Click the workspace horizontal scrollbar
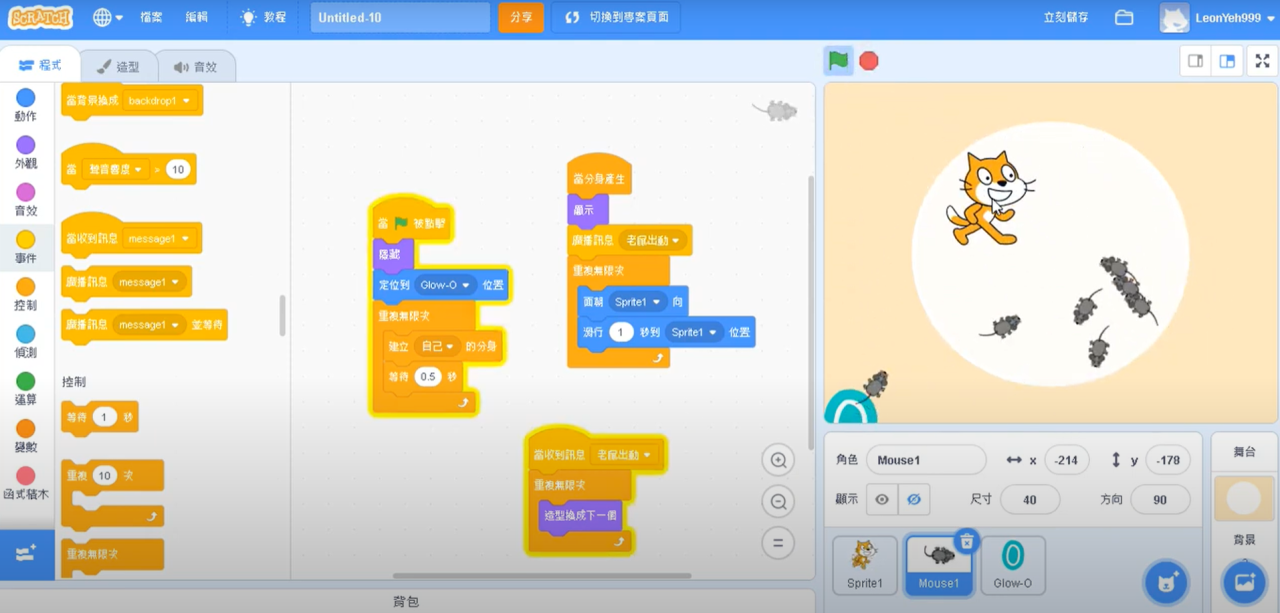This screenshot has height=613, width=1280. [541, 576]
